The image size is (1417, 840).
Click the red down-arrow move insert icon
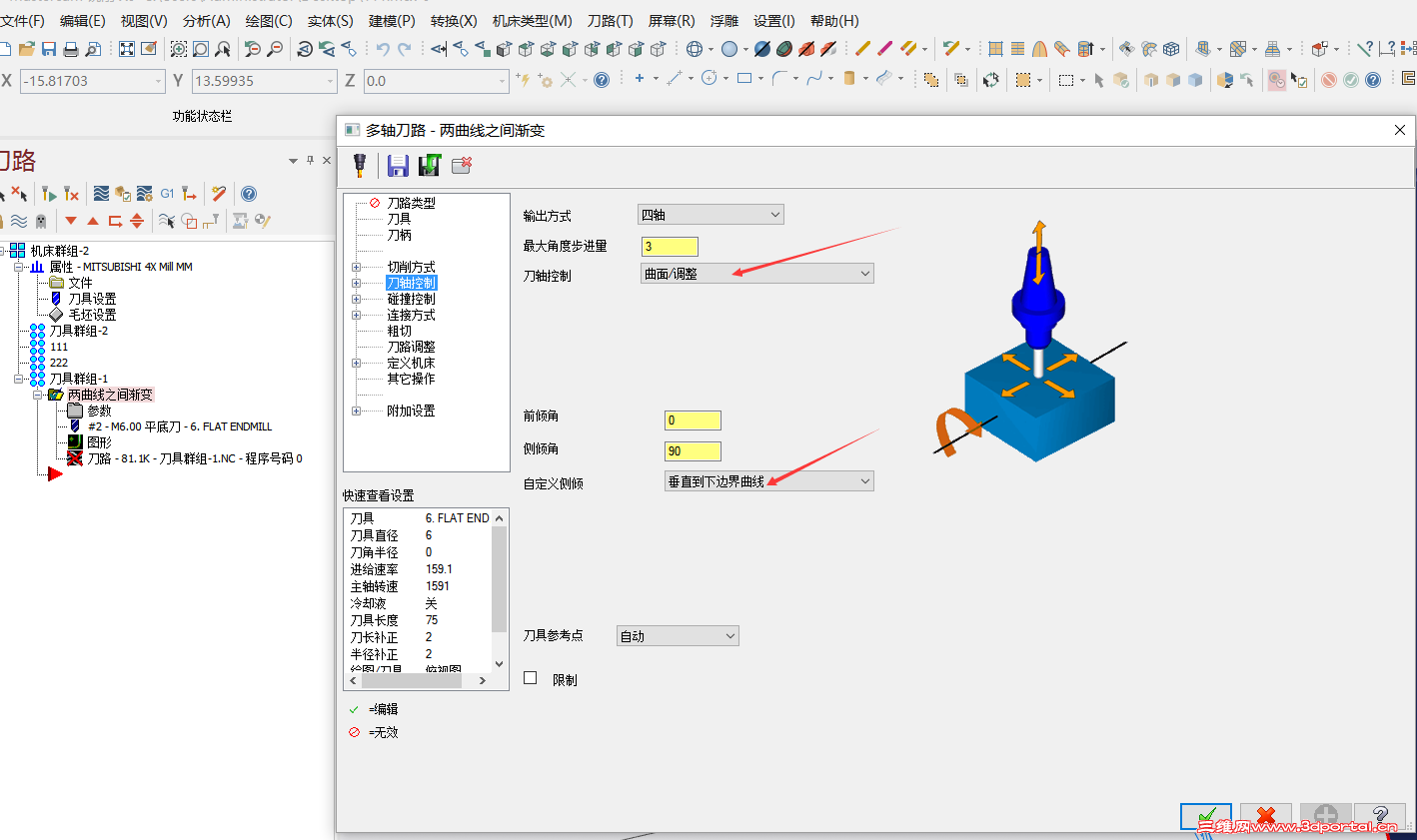tap(71, 221)
